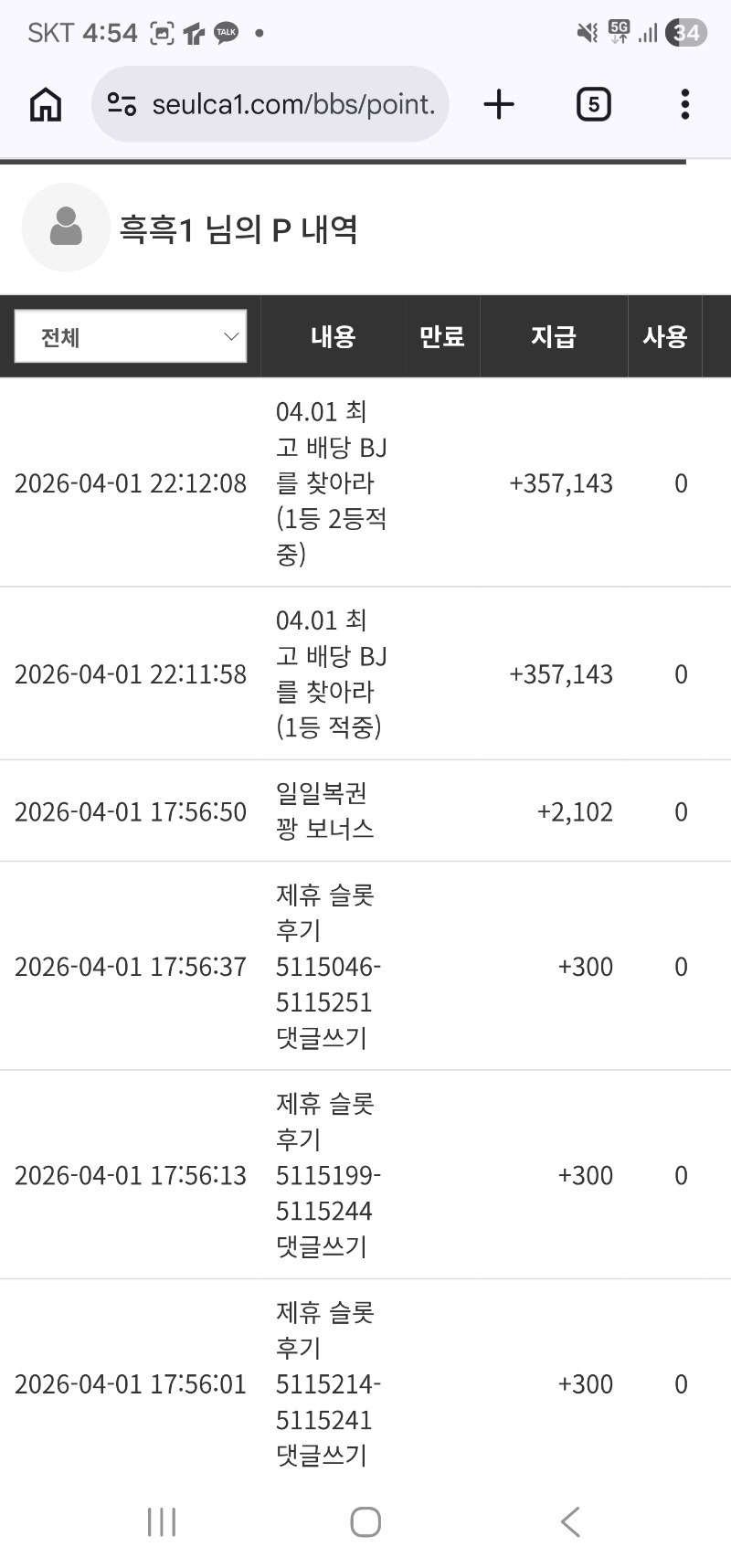Open the 1등 2등적중 point entry
Screen dimensions: 731x1568
[331, 482]
